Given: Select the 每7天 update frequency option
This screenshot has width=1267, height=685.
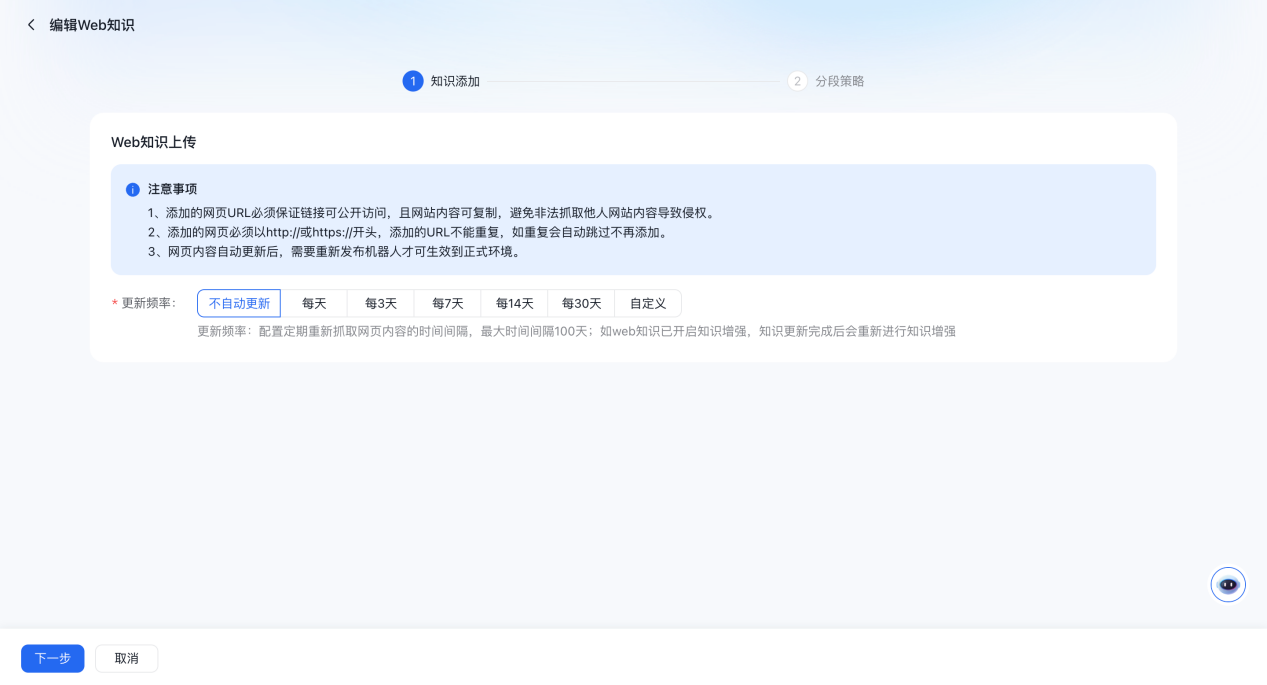Looking at the screenshot, I should (447, 303).
